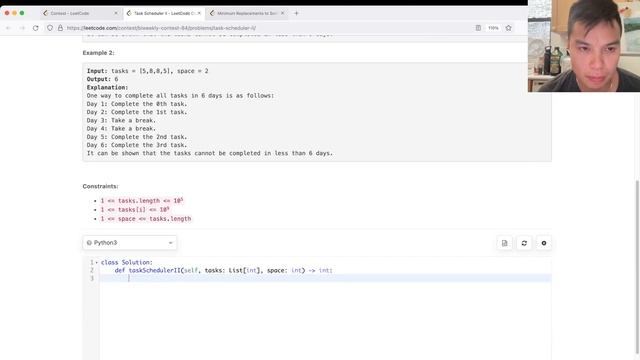The image size is (640, 360).
Task: Click constraint '1 <= tasks[i] <= 10^9'
Action: pyautogui.click(x=135, y=209)
